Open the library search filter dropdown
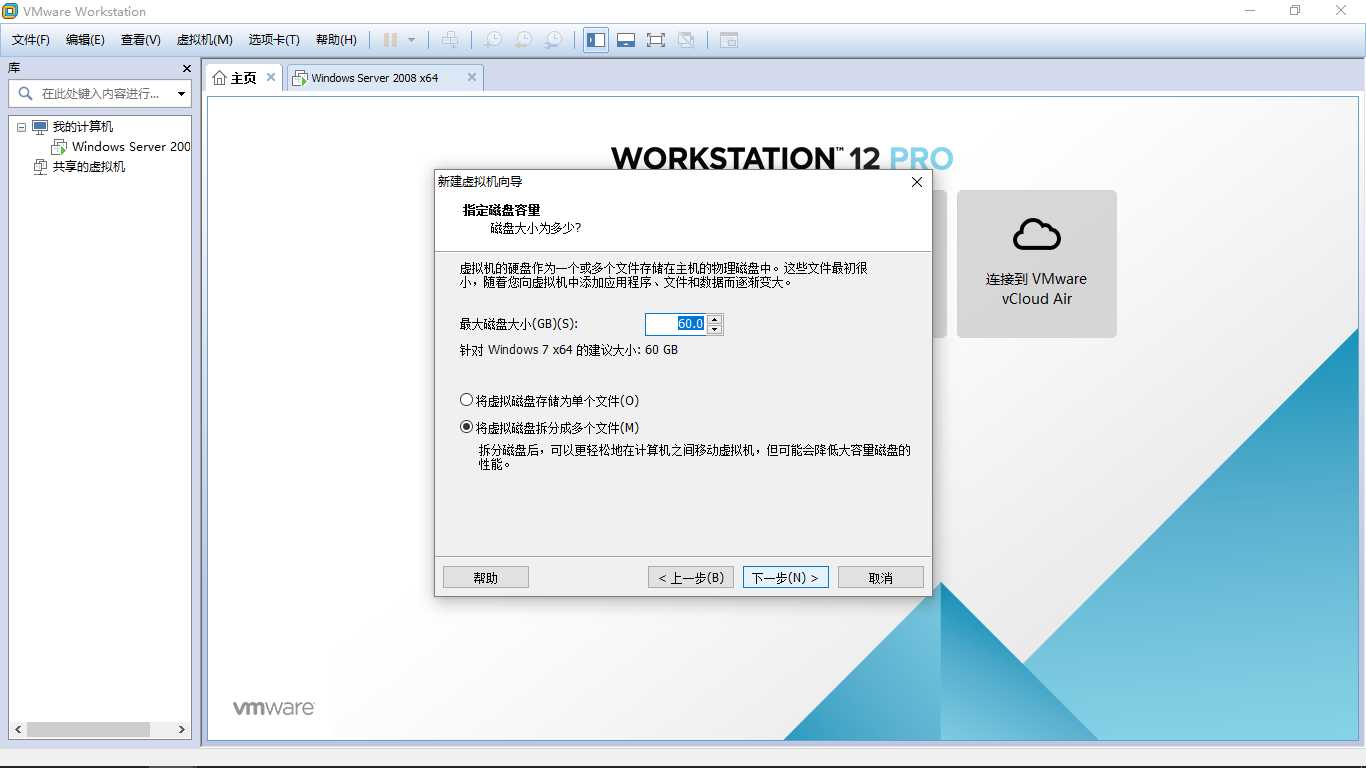The image size is (1366, 768). tap(181, 94)
